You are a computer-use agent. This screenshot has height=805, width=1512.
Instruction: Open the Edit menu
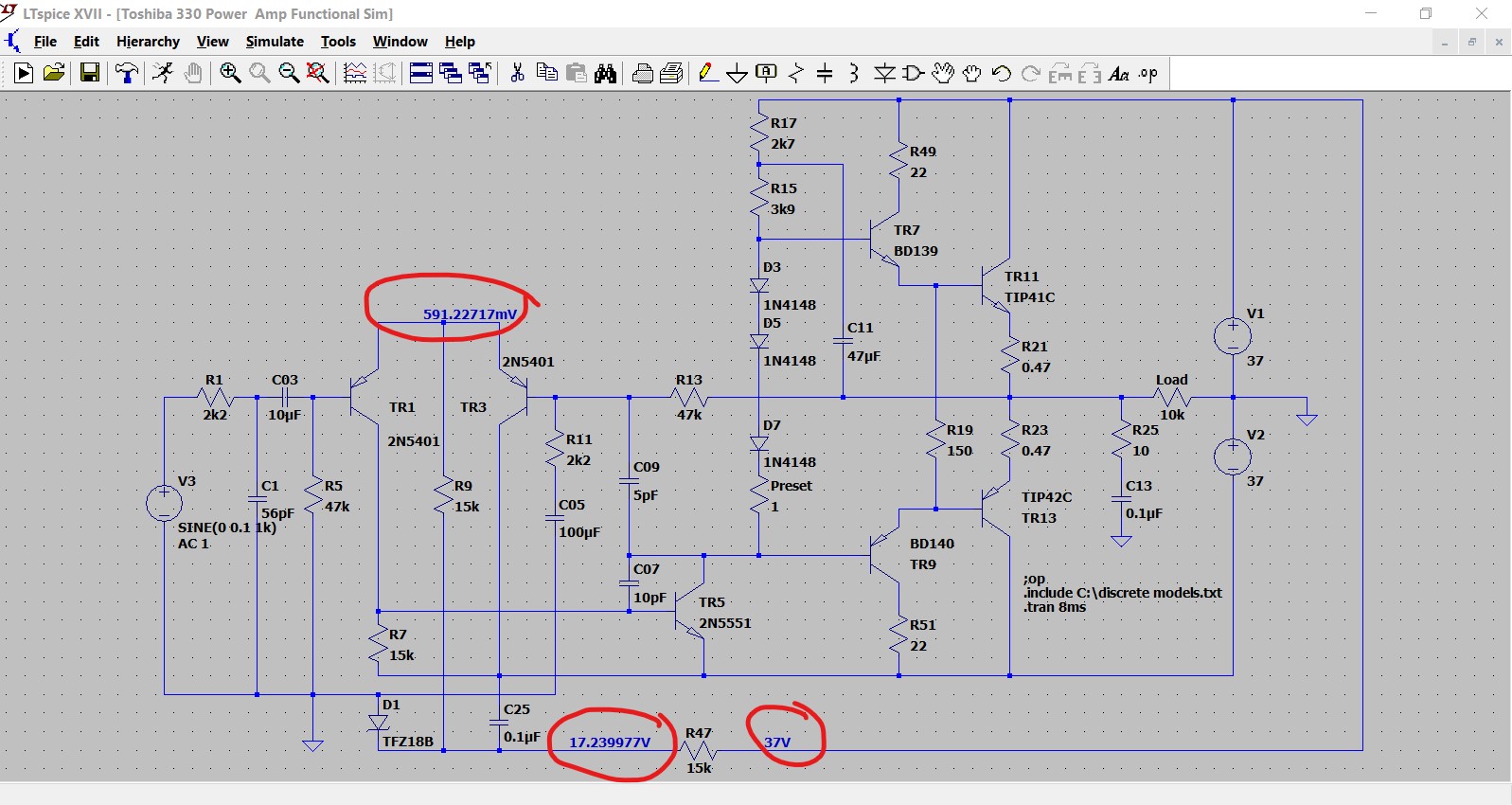[x=86, y=42]
